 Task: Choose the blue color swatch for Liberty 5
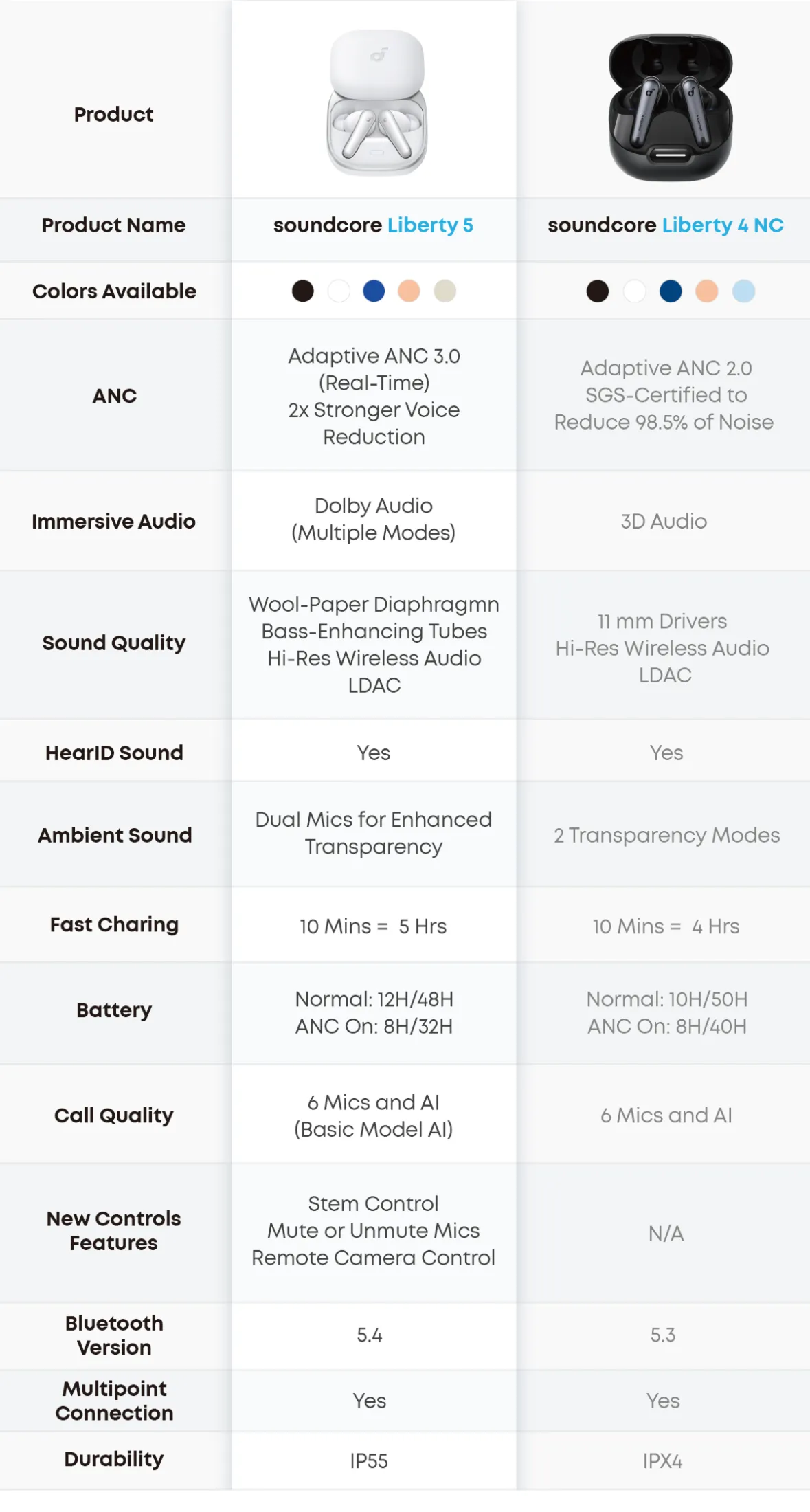point(374,291)
